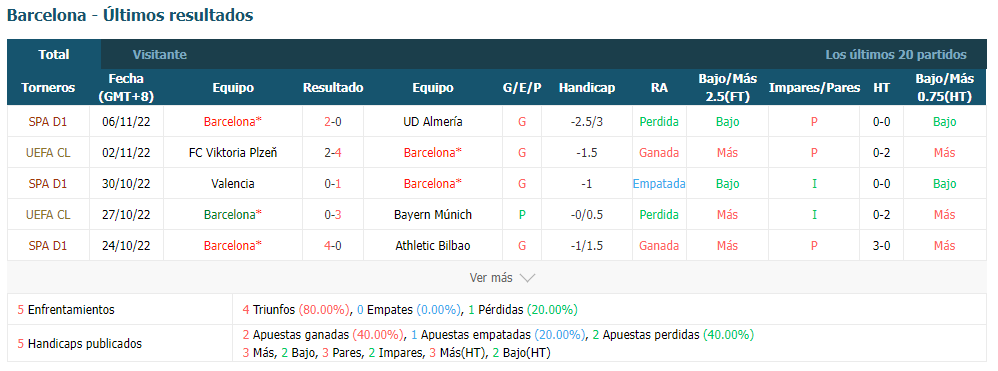Switch to the Visitante tab

[160, 55]
